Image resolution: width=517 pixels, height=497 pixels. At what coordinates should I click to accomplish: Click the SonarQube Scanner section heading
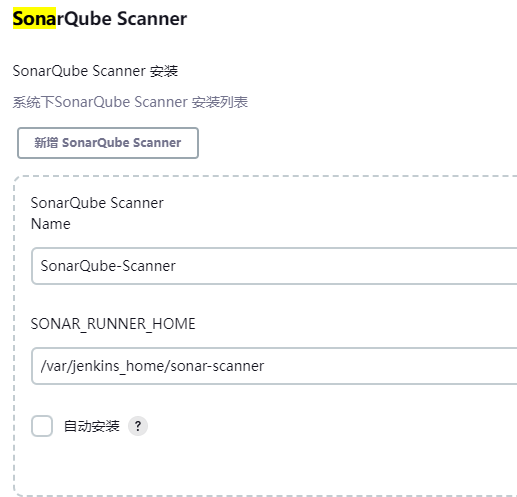(100, 18)
